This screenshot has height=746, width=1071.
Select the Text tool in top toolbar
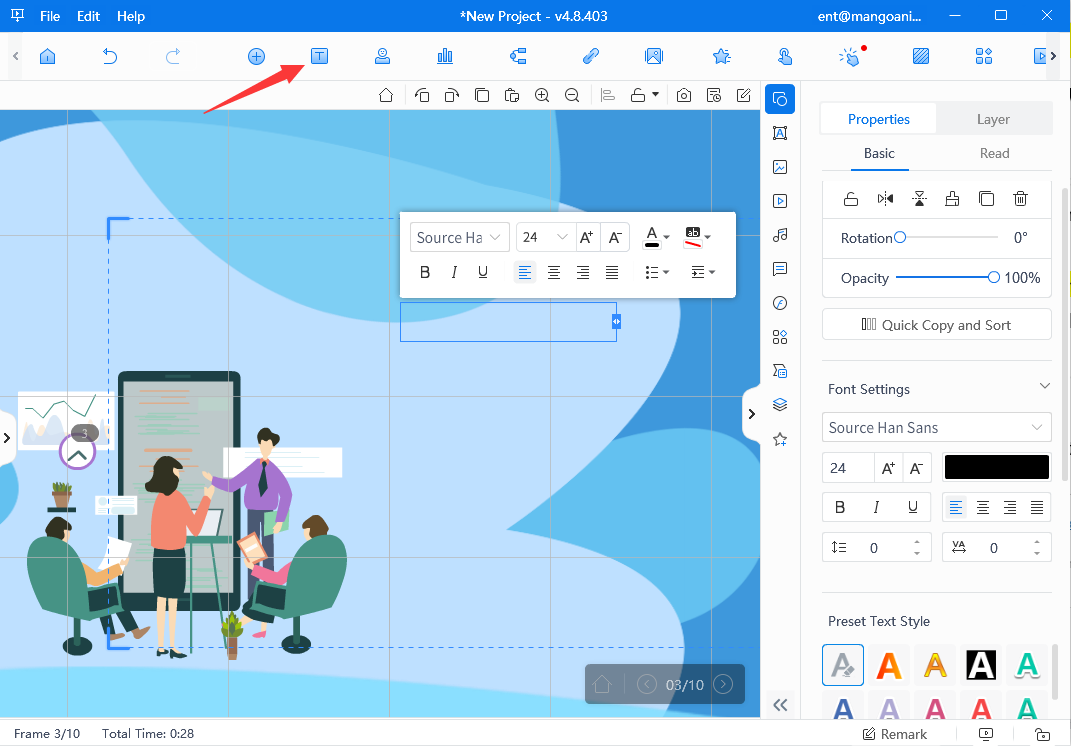[319, 56]
